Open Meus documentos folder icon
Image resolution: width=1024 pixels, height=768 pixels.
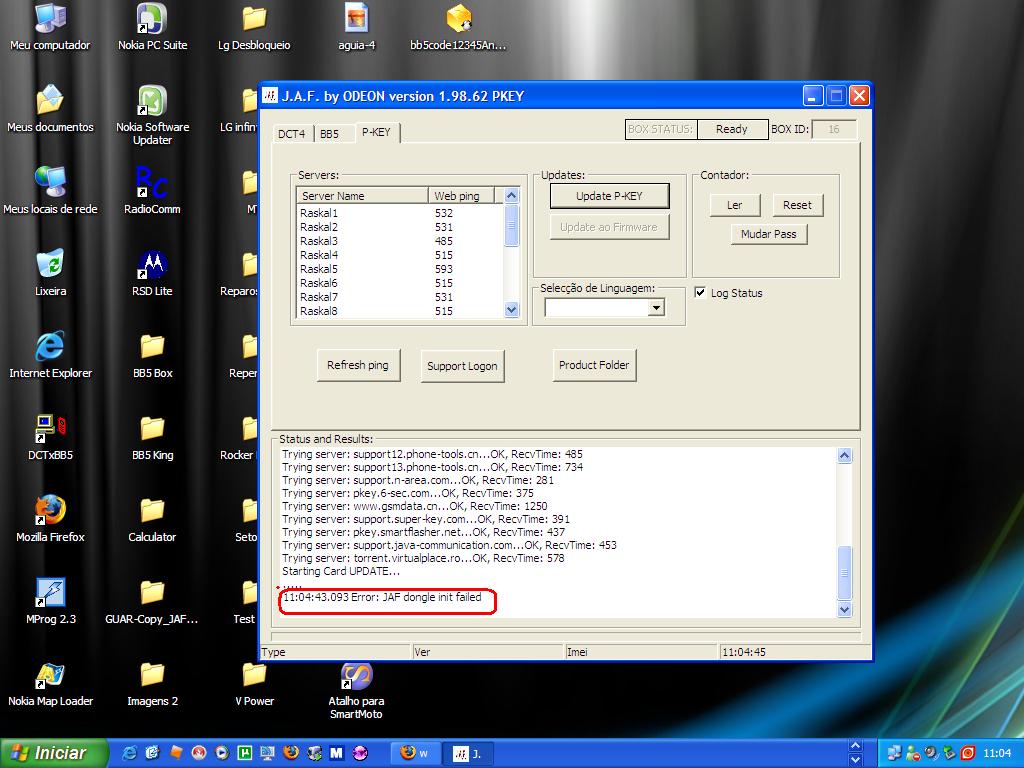[x=50, y=109]
